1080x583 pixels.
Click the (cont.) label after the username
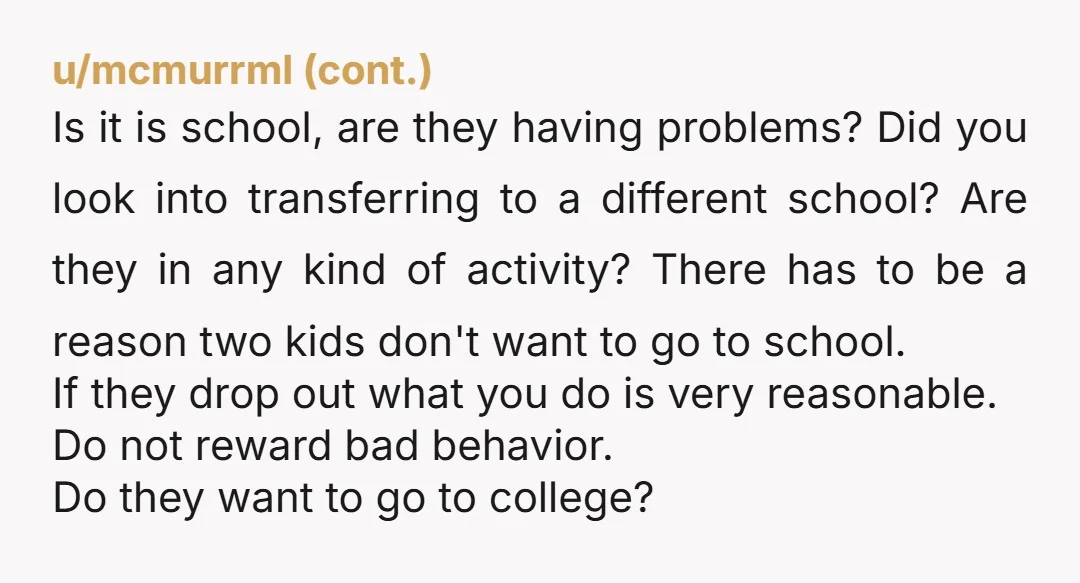(367, 70)
